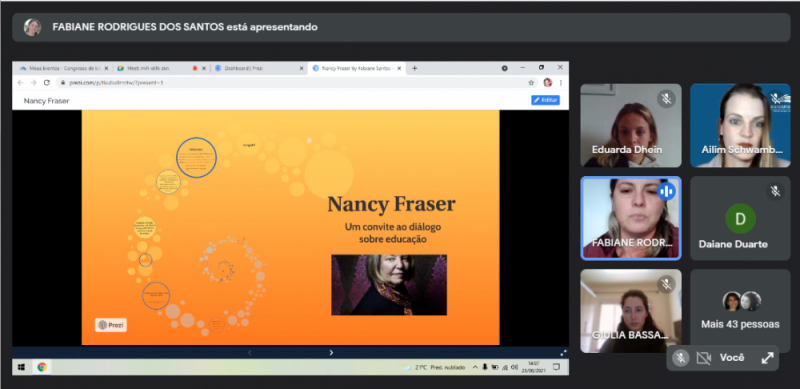Open the Mais 43 pessoas tile
The image size is (800, 389).
[740, 311]
